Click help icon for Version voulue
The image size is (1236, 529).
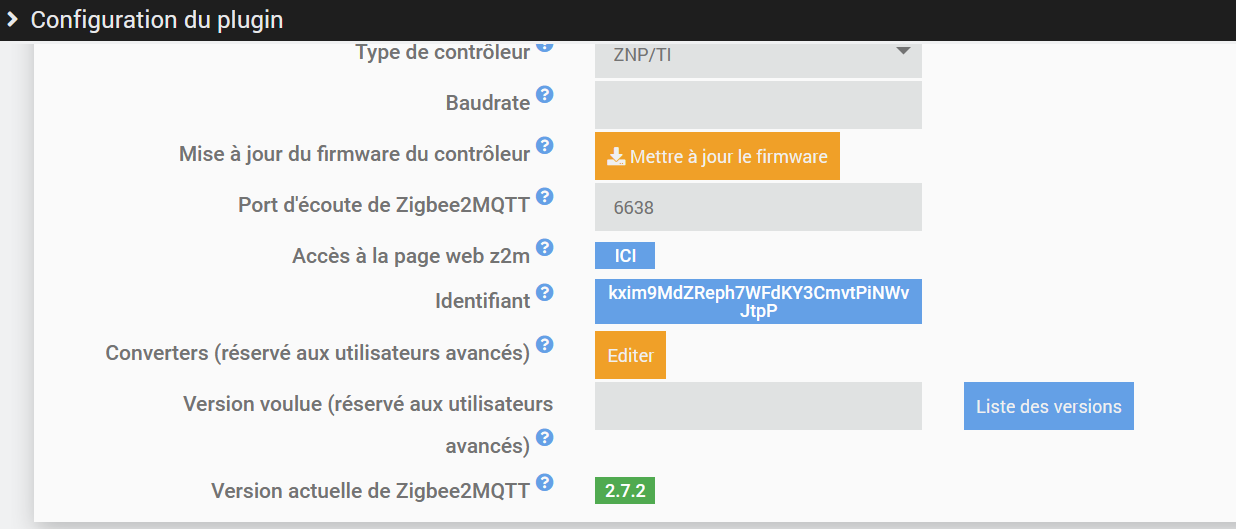(544, 438)
